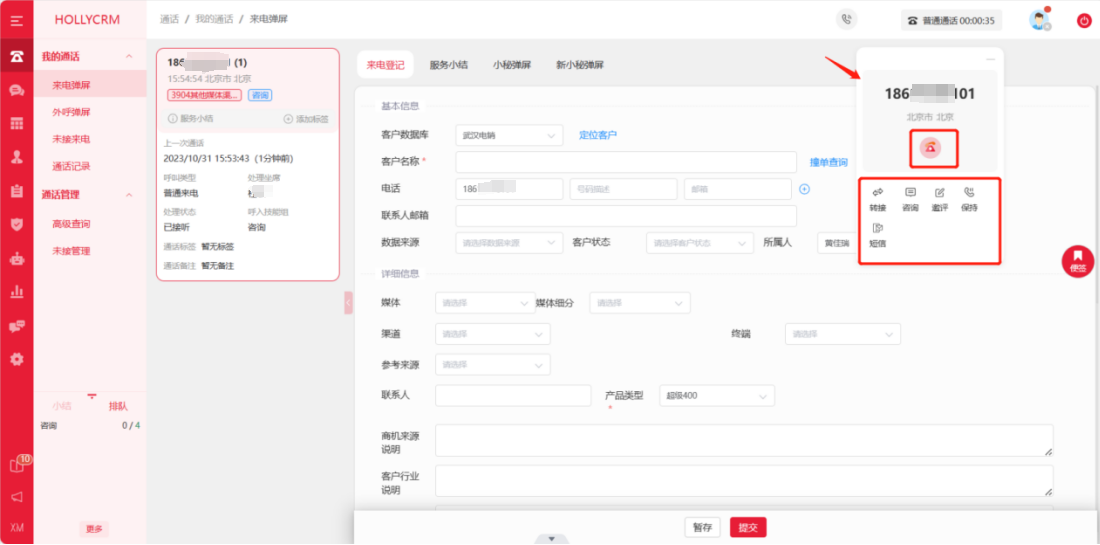Collapse the 我的通话 menu group

coord(129,56)
